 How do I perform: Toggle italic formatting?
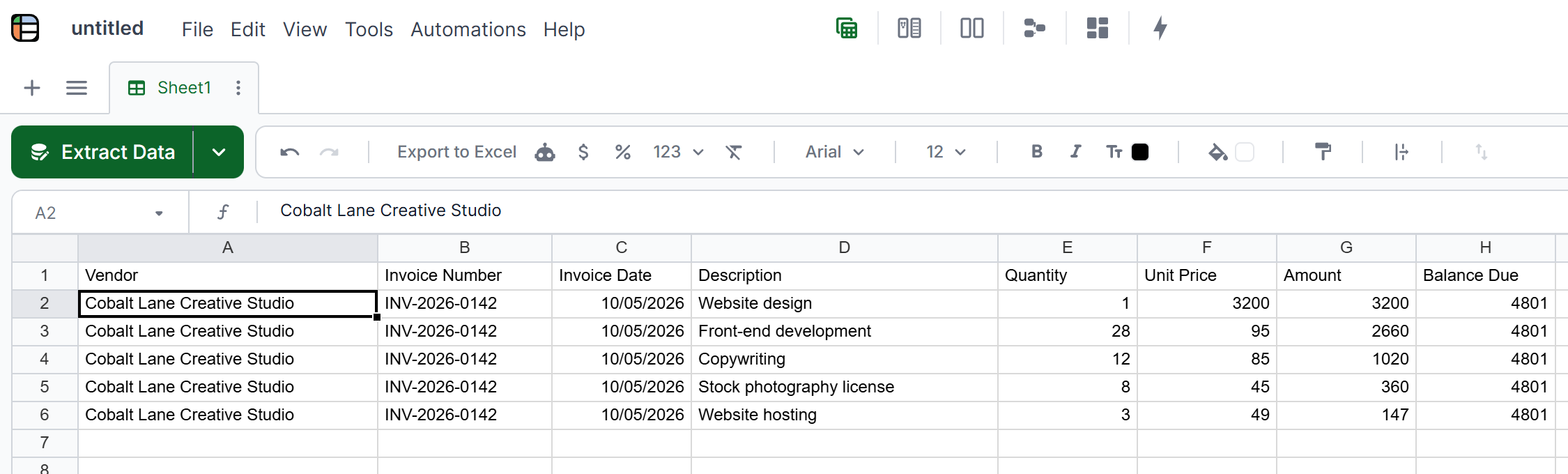(x=1076, y=152)
